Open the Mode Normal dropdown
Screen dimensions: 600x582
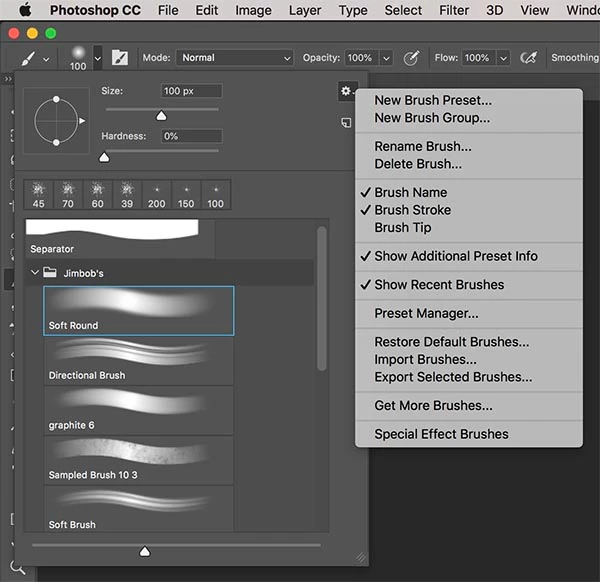(x=235, y=58)
